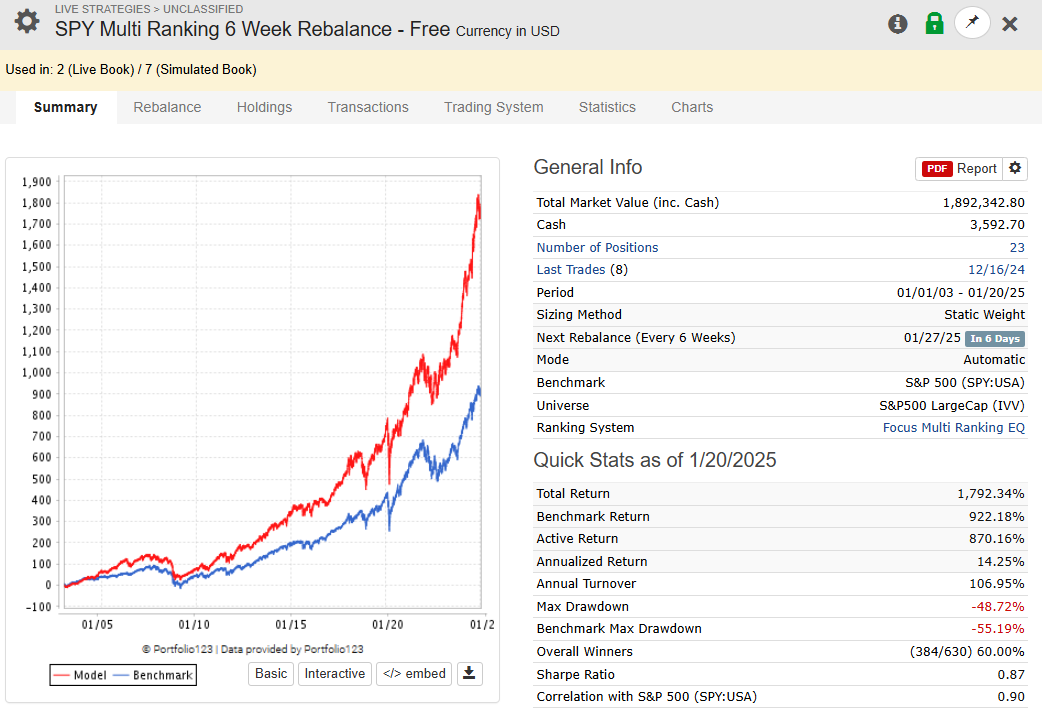Open the 12/16/24 last trades date link
Screen dimensions: 1042x726
point(996,269)
